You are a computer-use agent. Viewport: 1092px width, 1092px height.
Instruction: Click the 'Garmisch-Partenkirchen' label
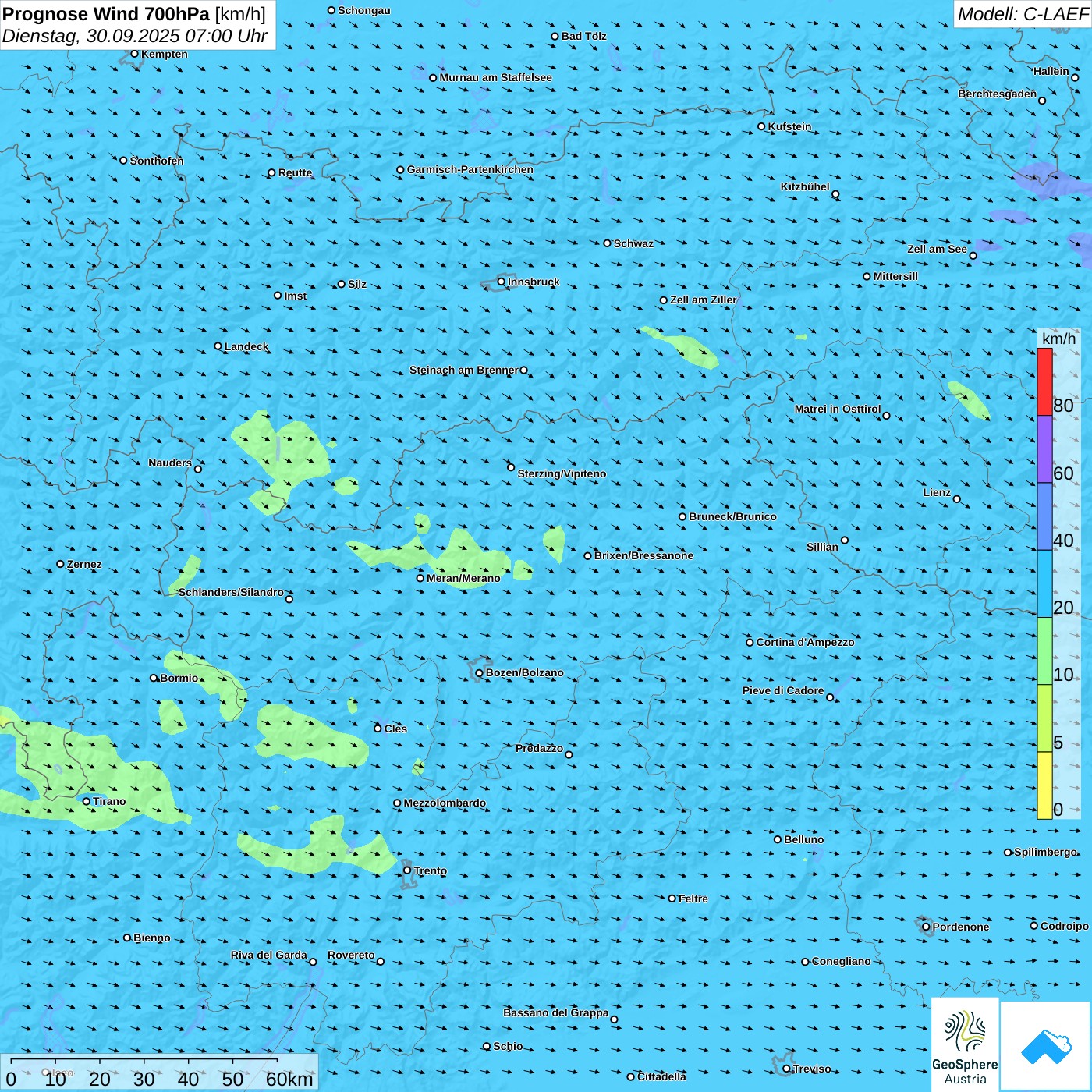[470, 169]
